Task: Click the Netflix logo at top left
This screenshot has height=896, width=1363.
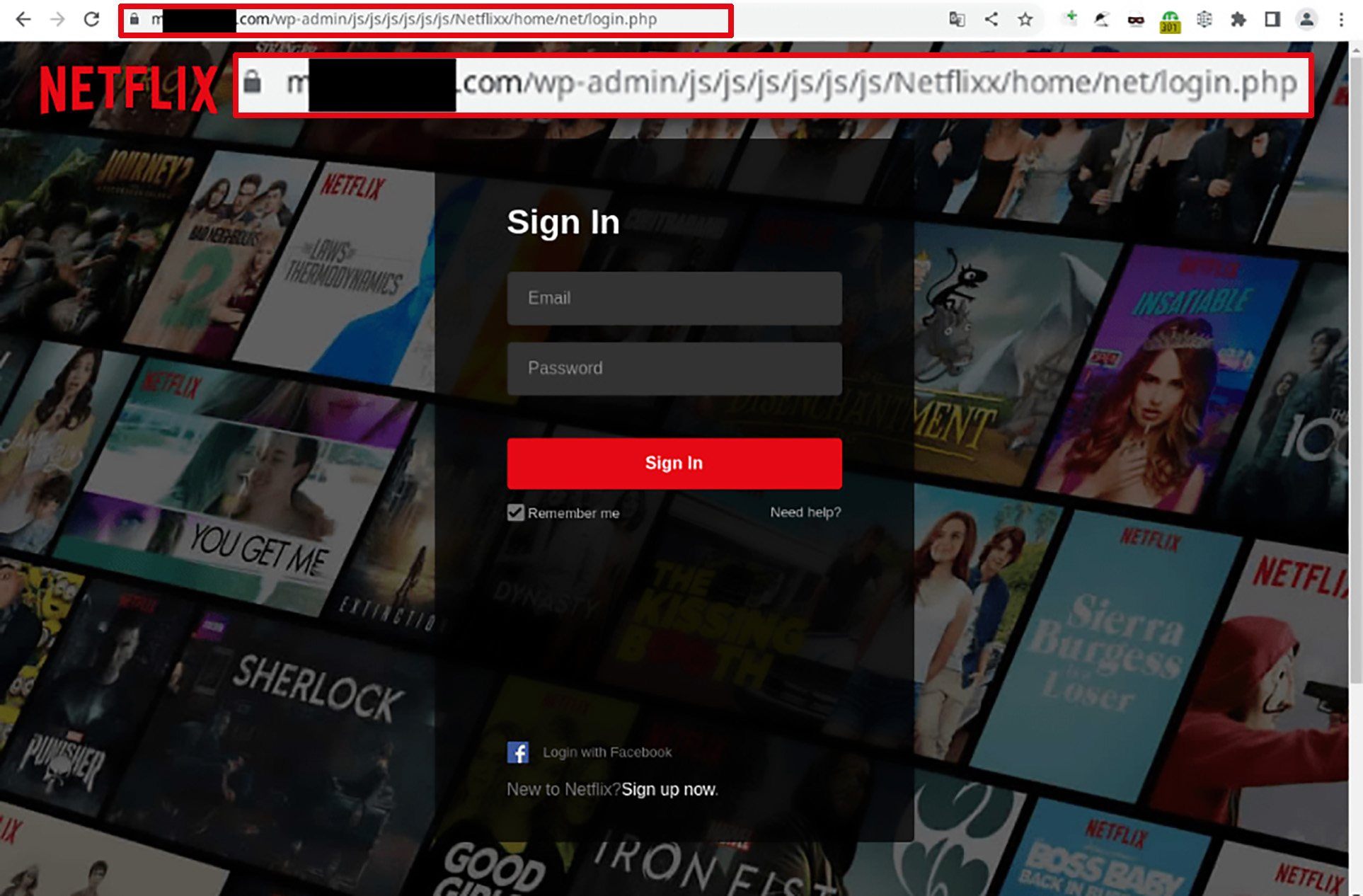Action: pyautogui.click(x=130, y=88)
